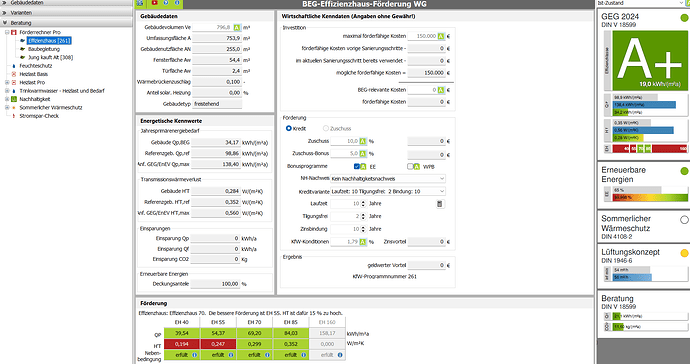This screenshot has height=364, width=690.
Task: Click the Nachhaltigkeit icon in the tree
Action: pos(14,99)
